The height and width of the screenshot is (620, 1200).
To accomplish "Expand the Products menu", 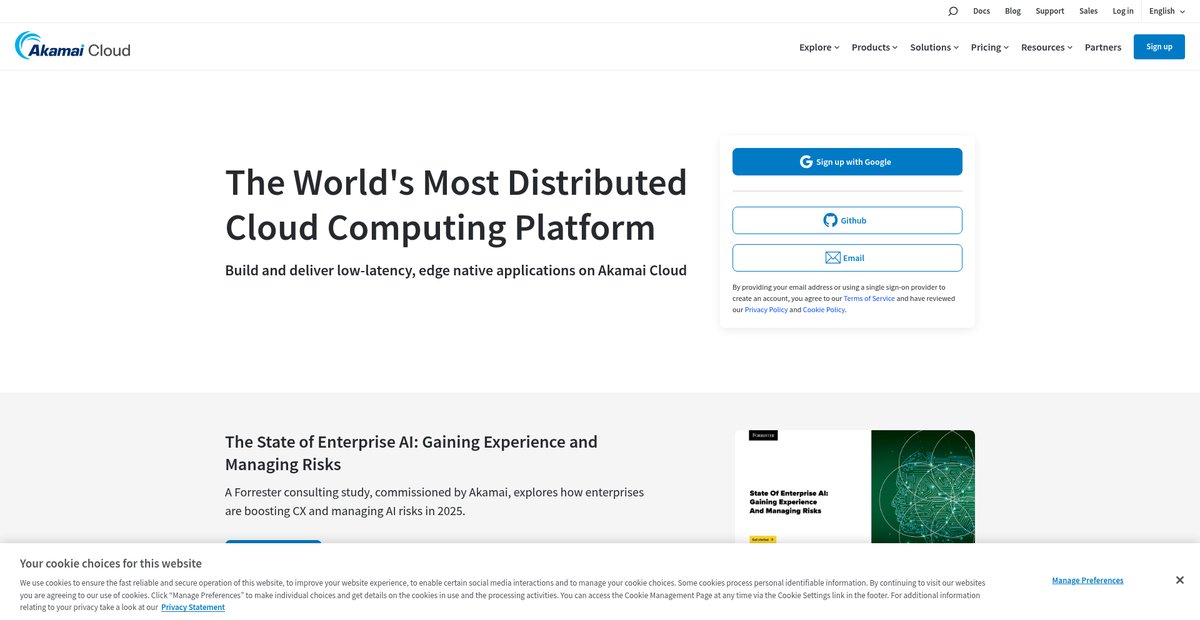I will pos(874,47).
